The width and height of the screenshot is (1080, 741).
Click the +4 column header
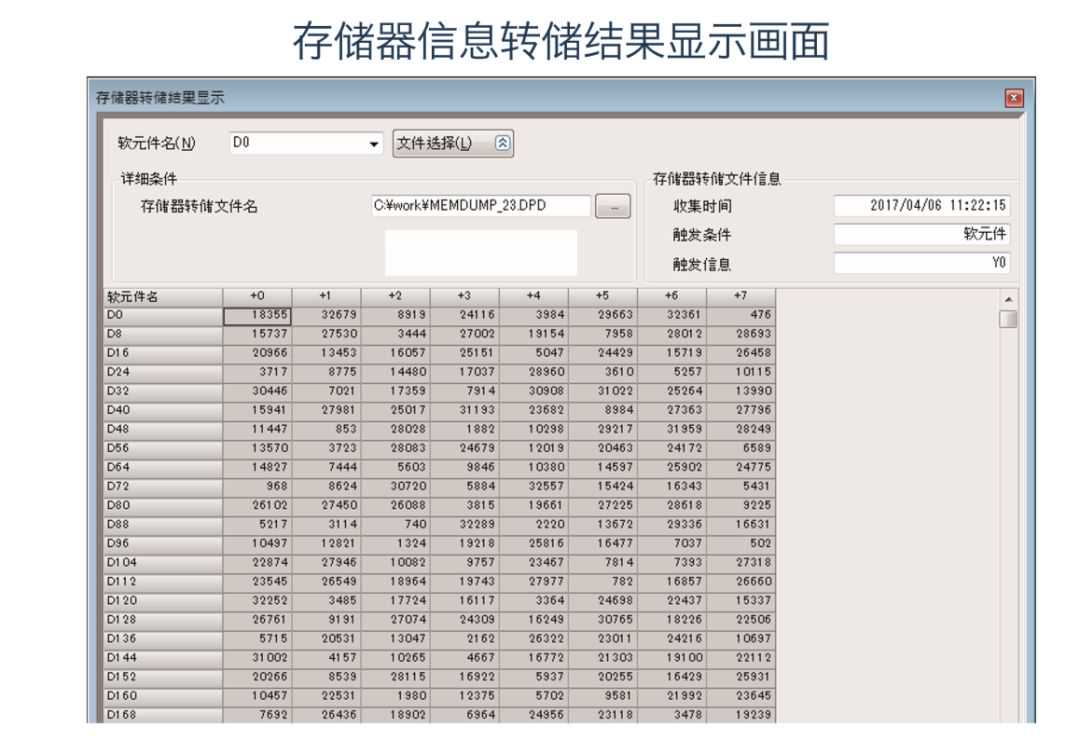tap(533, 297)
